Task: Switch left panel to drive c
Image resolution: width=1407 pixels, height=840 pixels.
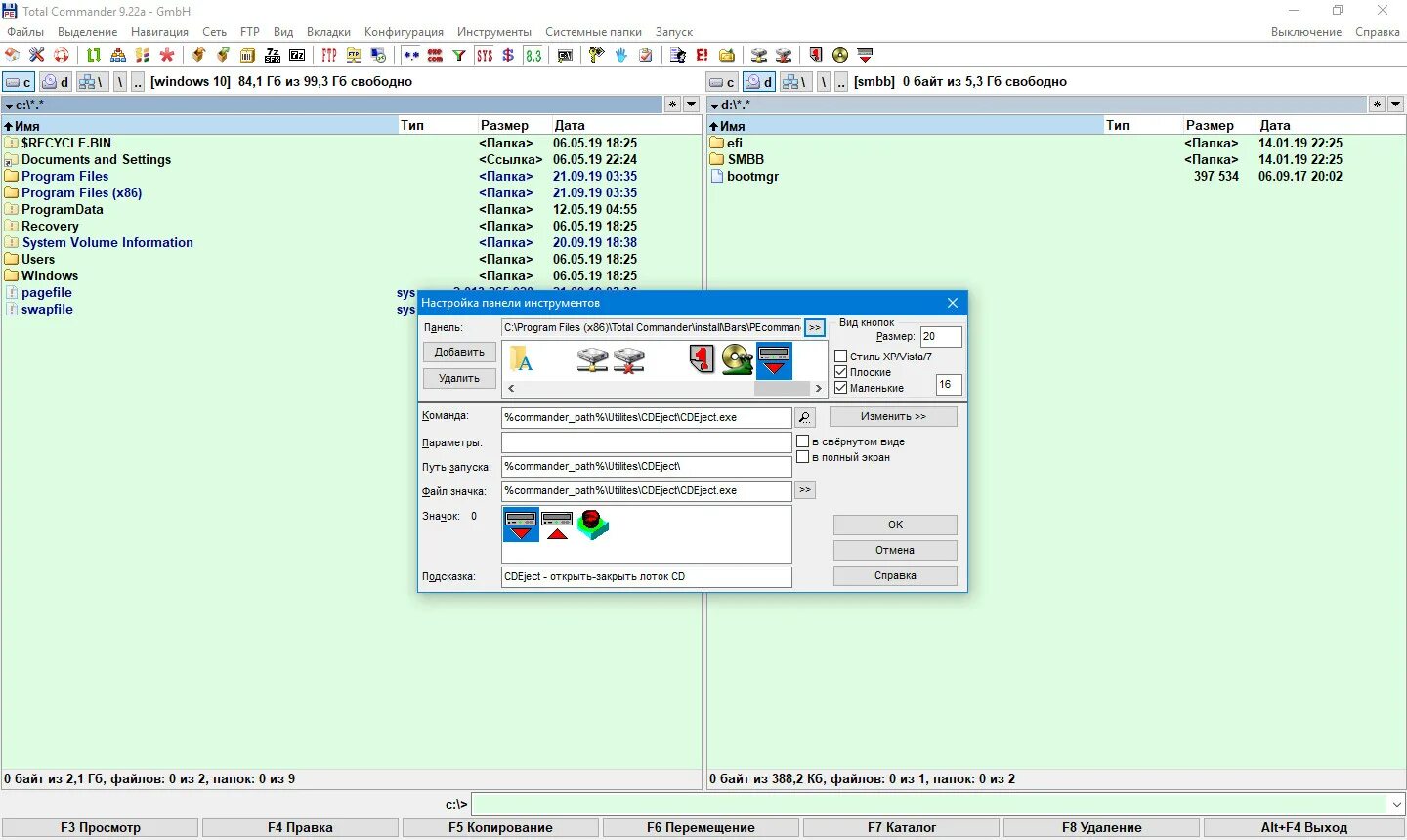Action: coord(19,82)
